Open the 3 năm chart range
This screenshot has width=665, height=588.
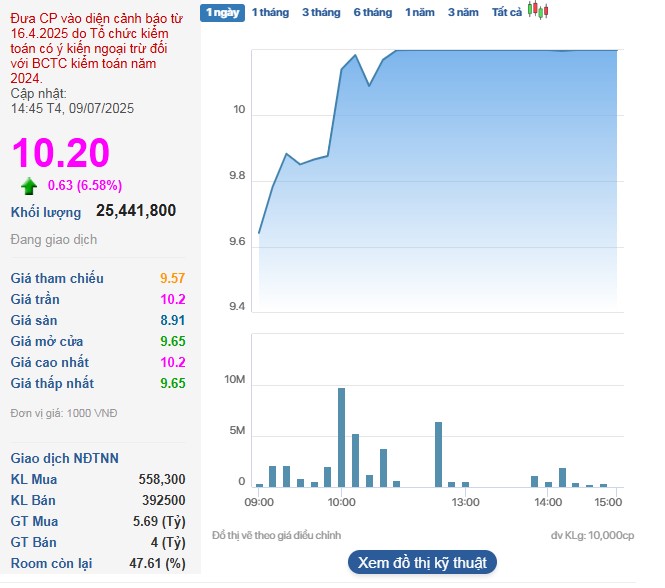(463, 12)
